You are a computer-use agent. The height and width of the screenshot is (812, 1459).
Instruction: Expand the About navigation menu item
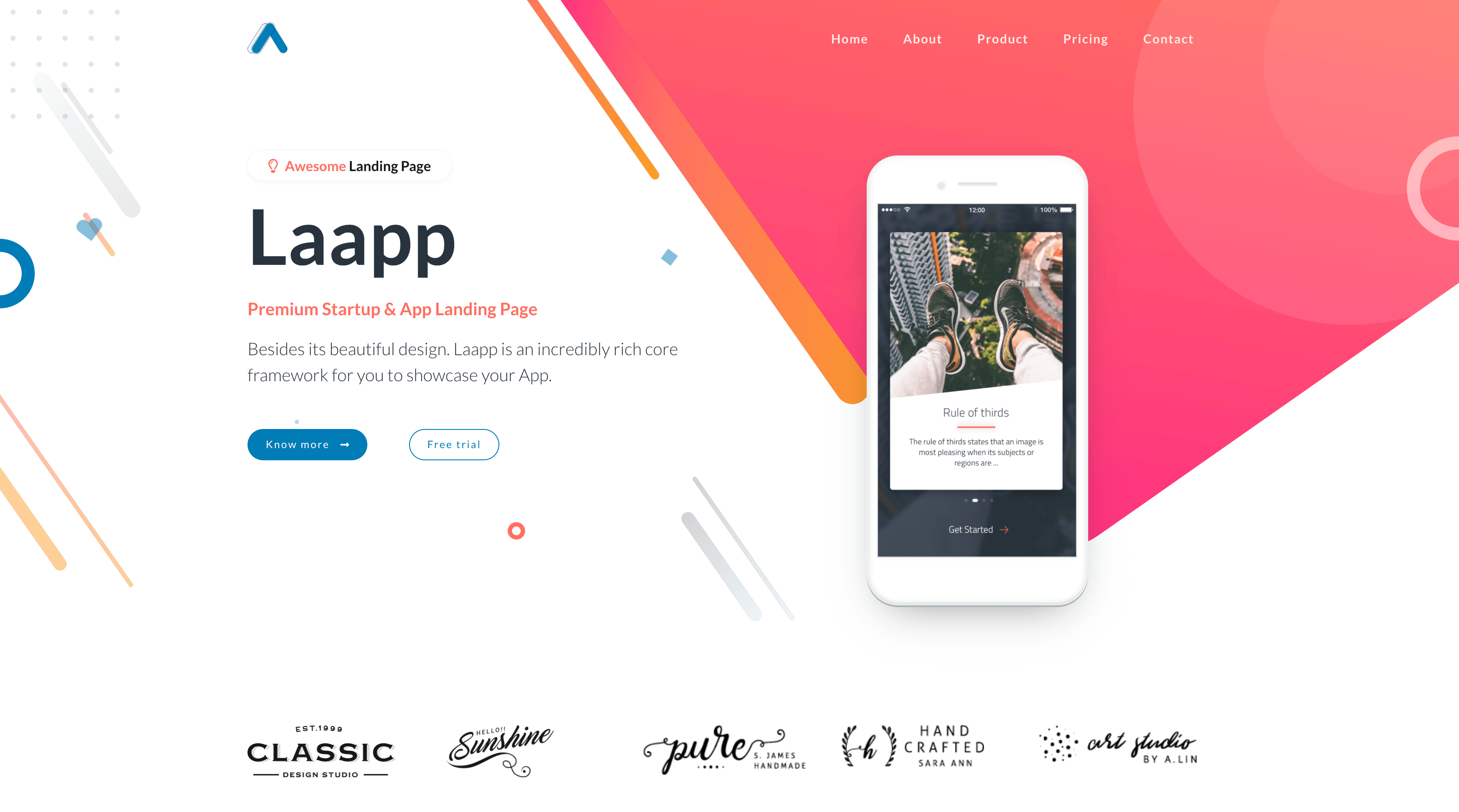coord(922,39)
